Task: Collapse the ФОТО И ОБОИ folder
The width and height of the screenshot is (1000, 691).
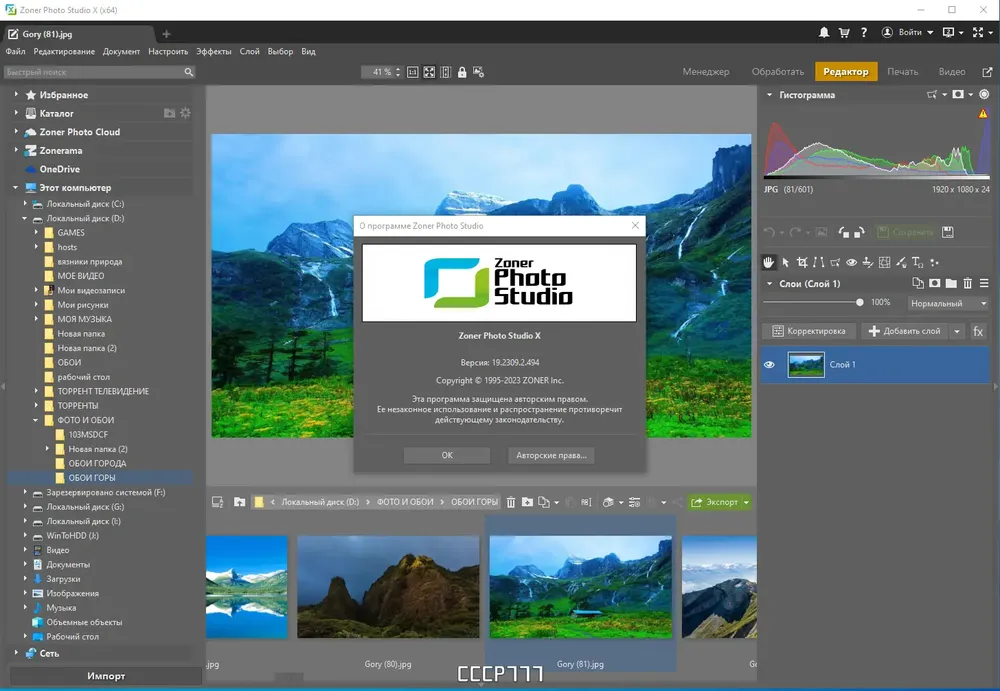Action: click(36, 420)
